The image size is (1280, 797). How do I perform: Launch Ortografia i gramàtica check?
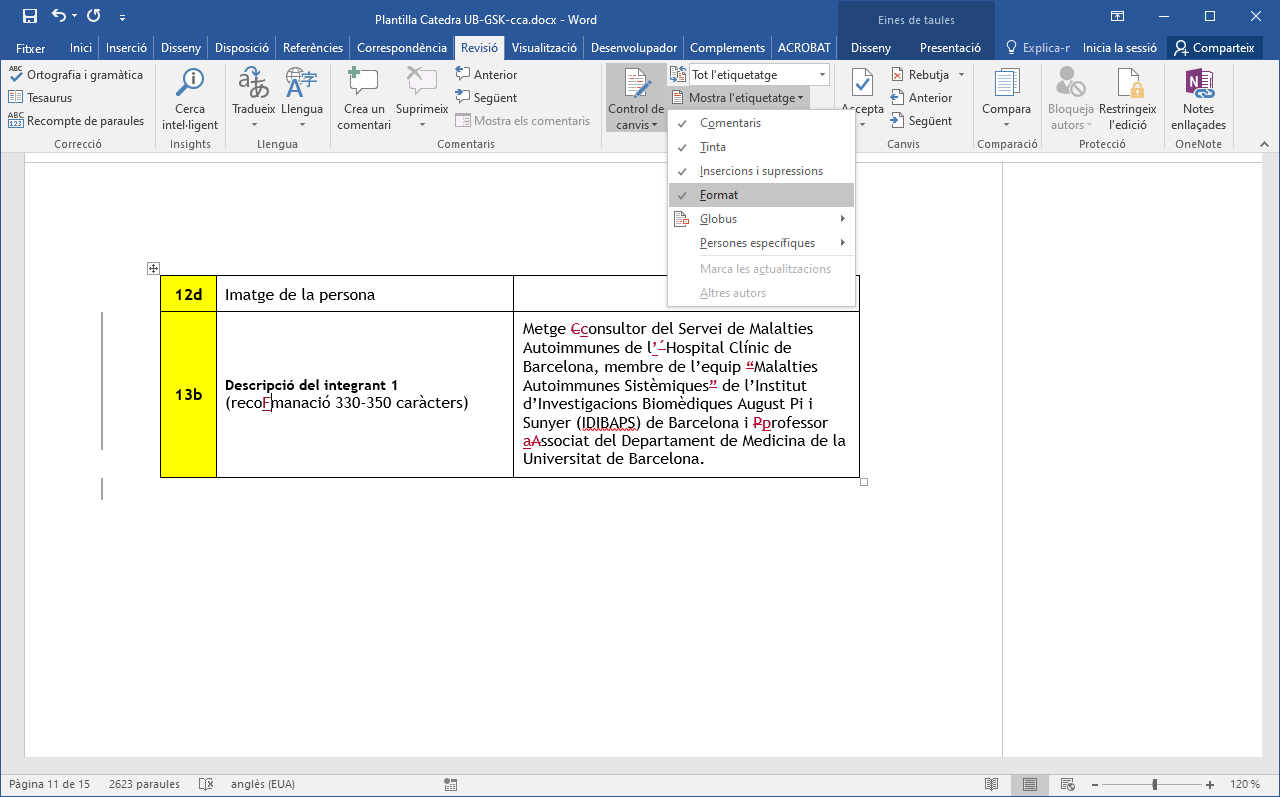pos(77,75)
